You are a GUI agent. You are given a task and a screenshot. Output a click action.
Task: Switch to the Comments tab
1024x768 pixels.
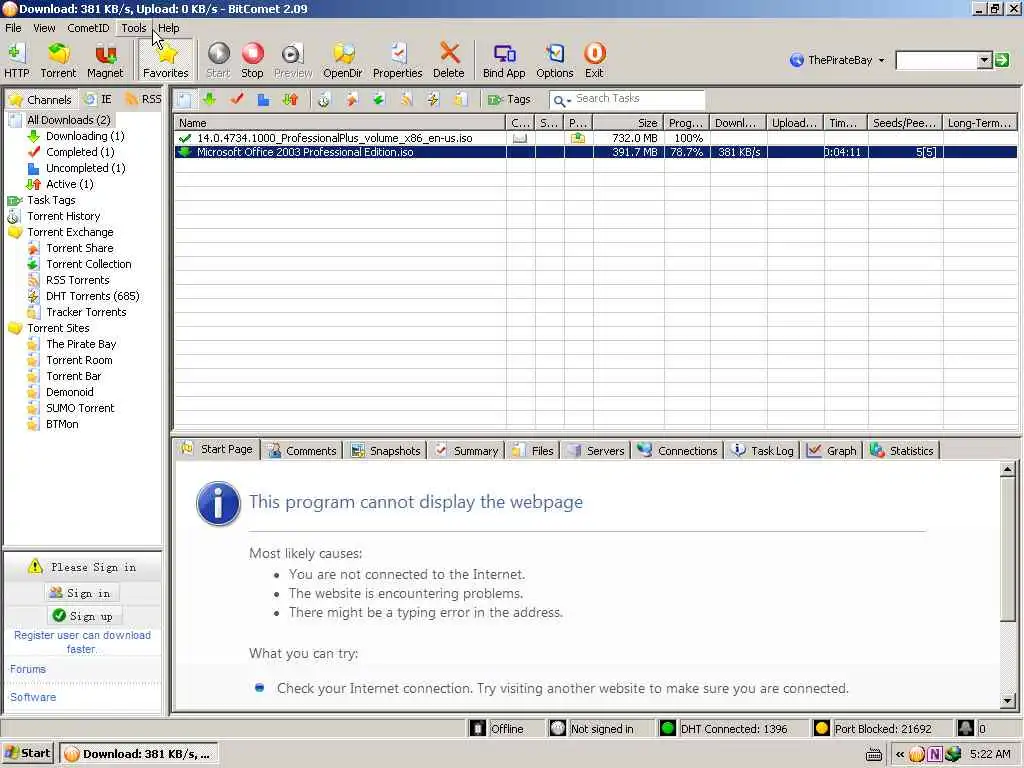302,451
